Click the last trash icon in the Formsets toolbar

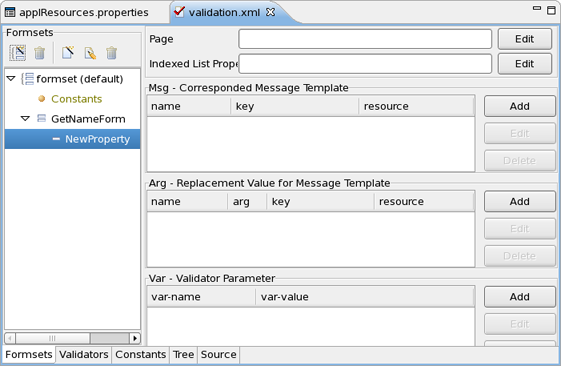click(x=112, y=53)
